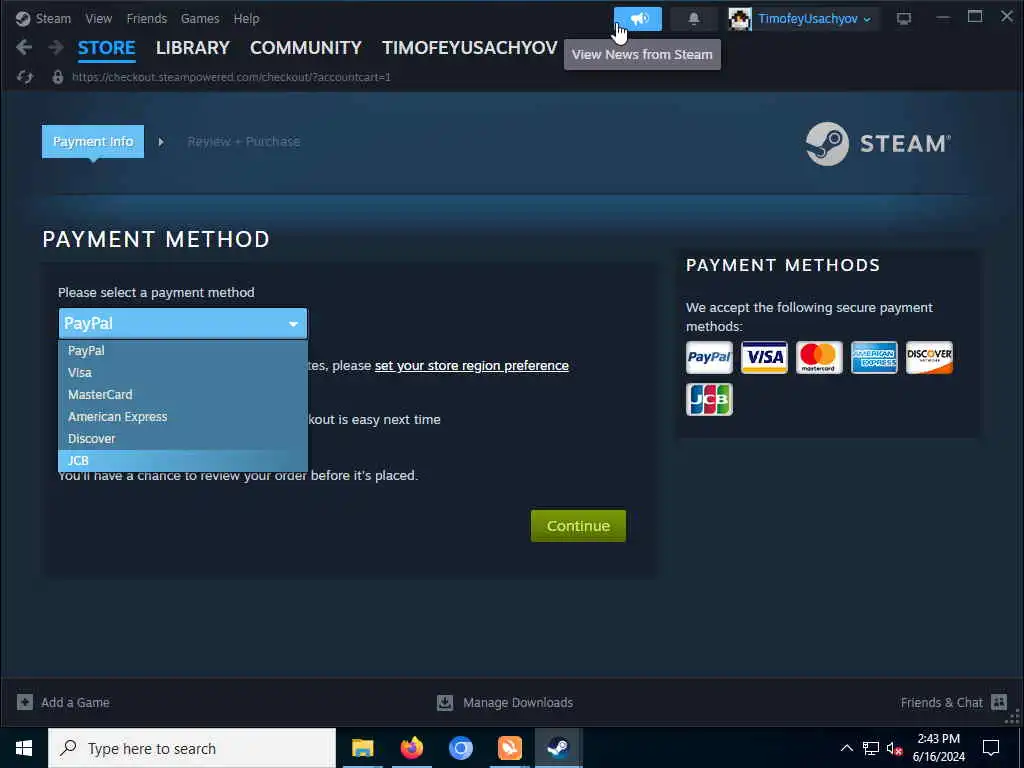Reload the page with refresh icon

pos(25,77)
